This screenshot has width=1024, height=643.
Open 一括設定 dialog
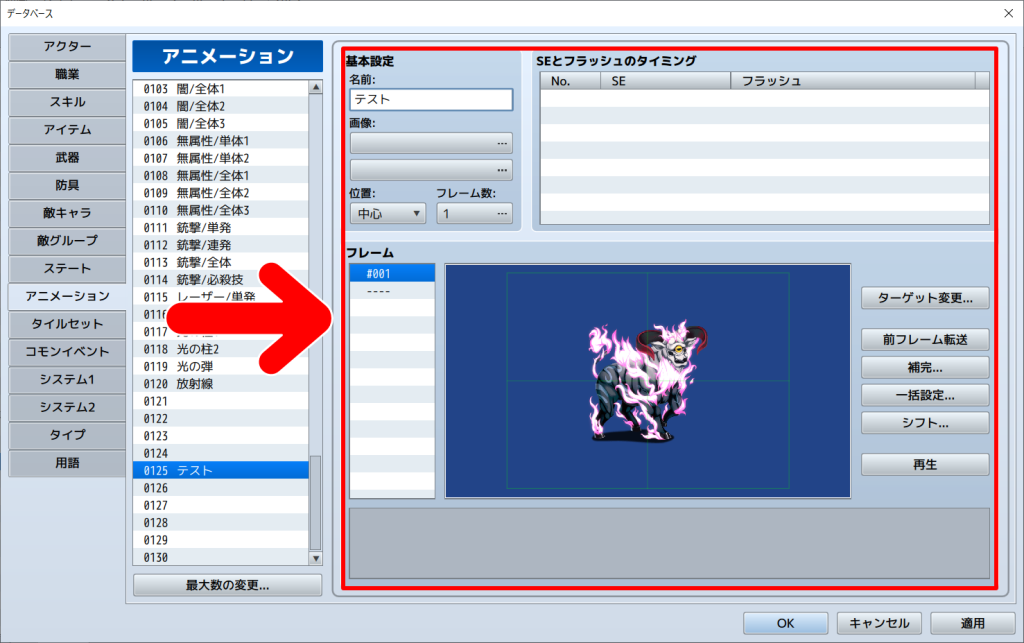[x=925, y=396]
